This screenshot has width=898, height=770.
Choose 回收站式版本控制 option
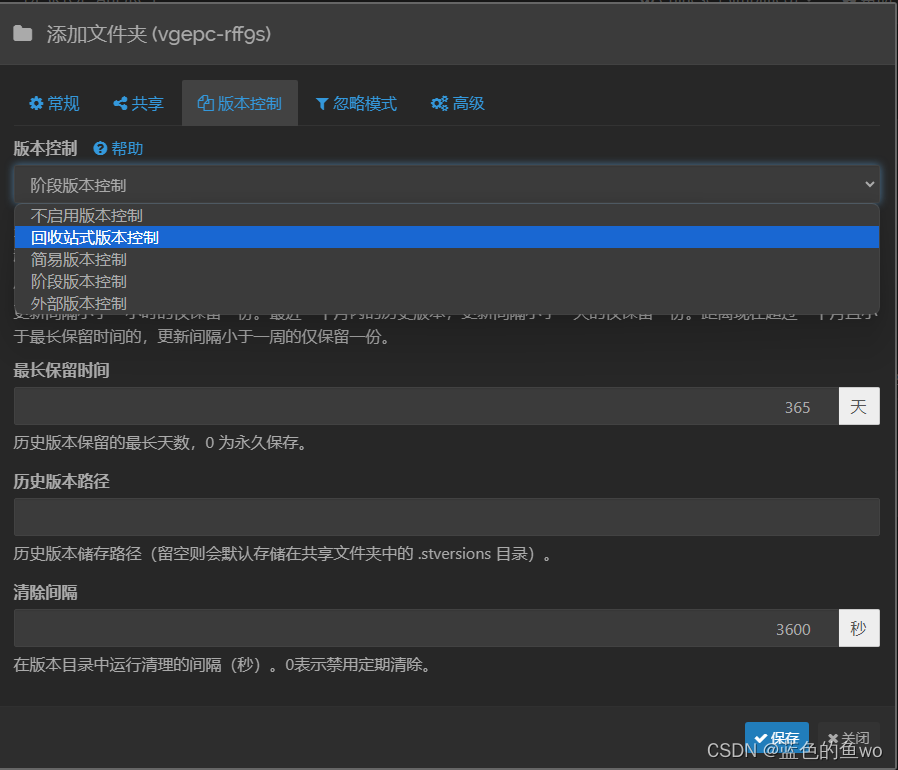coord(447,237)
